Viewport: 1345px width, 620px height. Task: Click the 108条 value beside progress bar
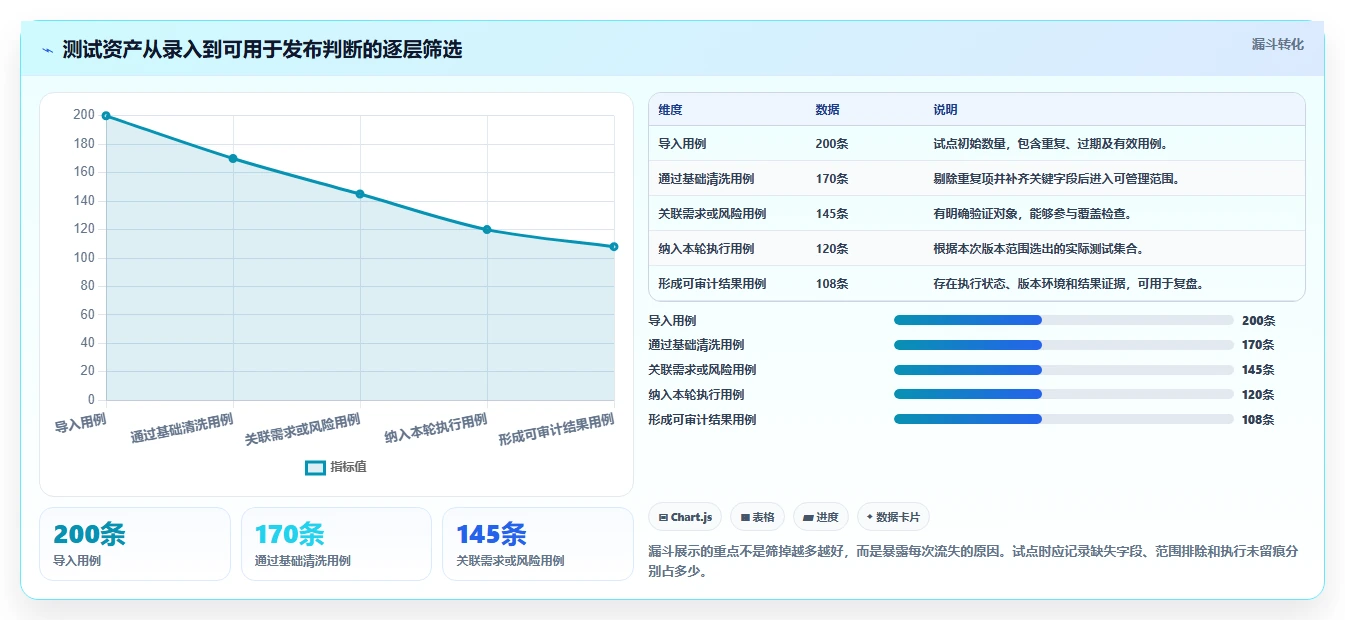1258,420
